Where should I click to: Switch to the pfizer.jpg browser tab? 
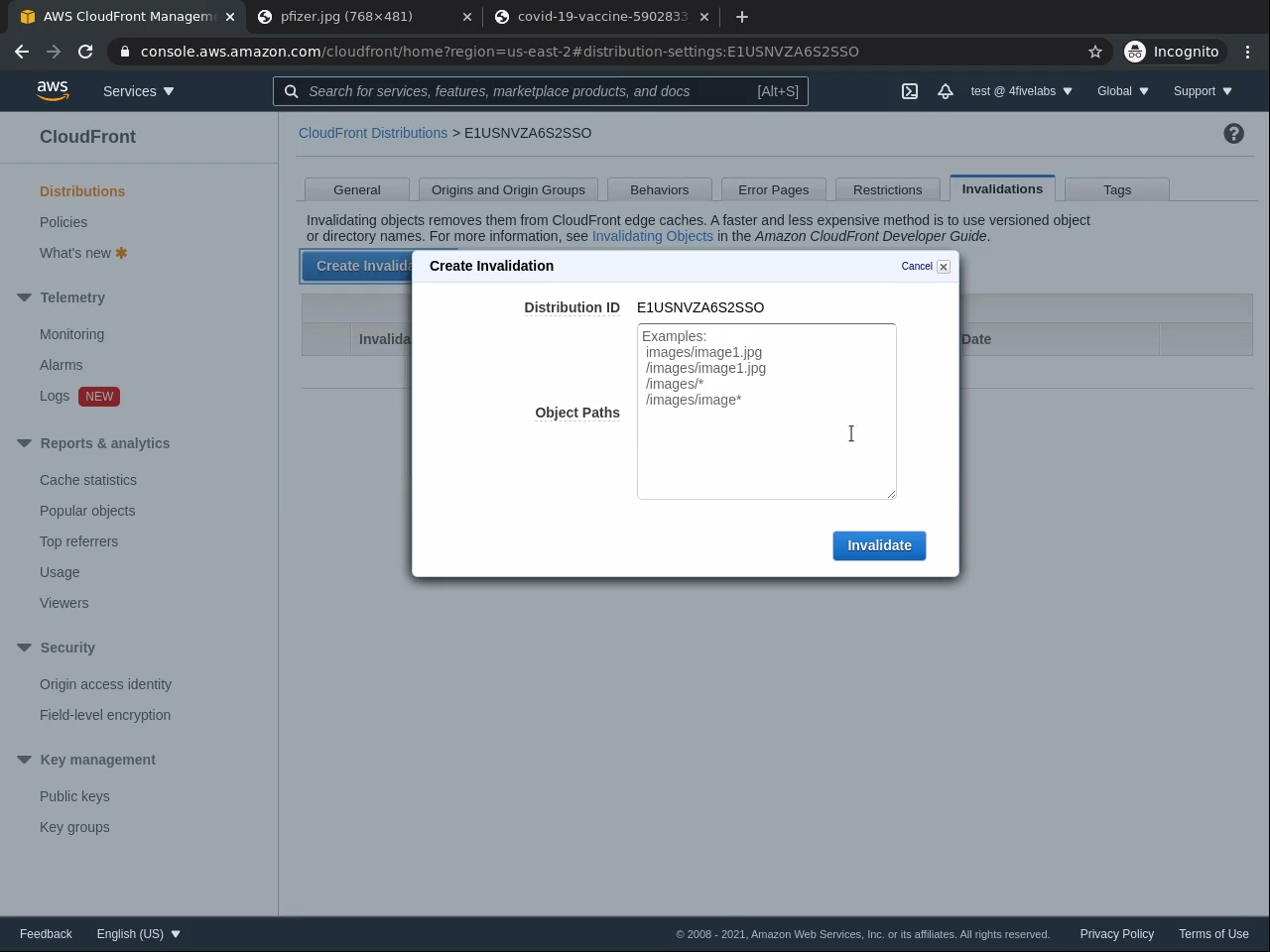(363, 17)
